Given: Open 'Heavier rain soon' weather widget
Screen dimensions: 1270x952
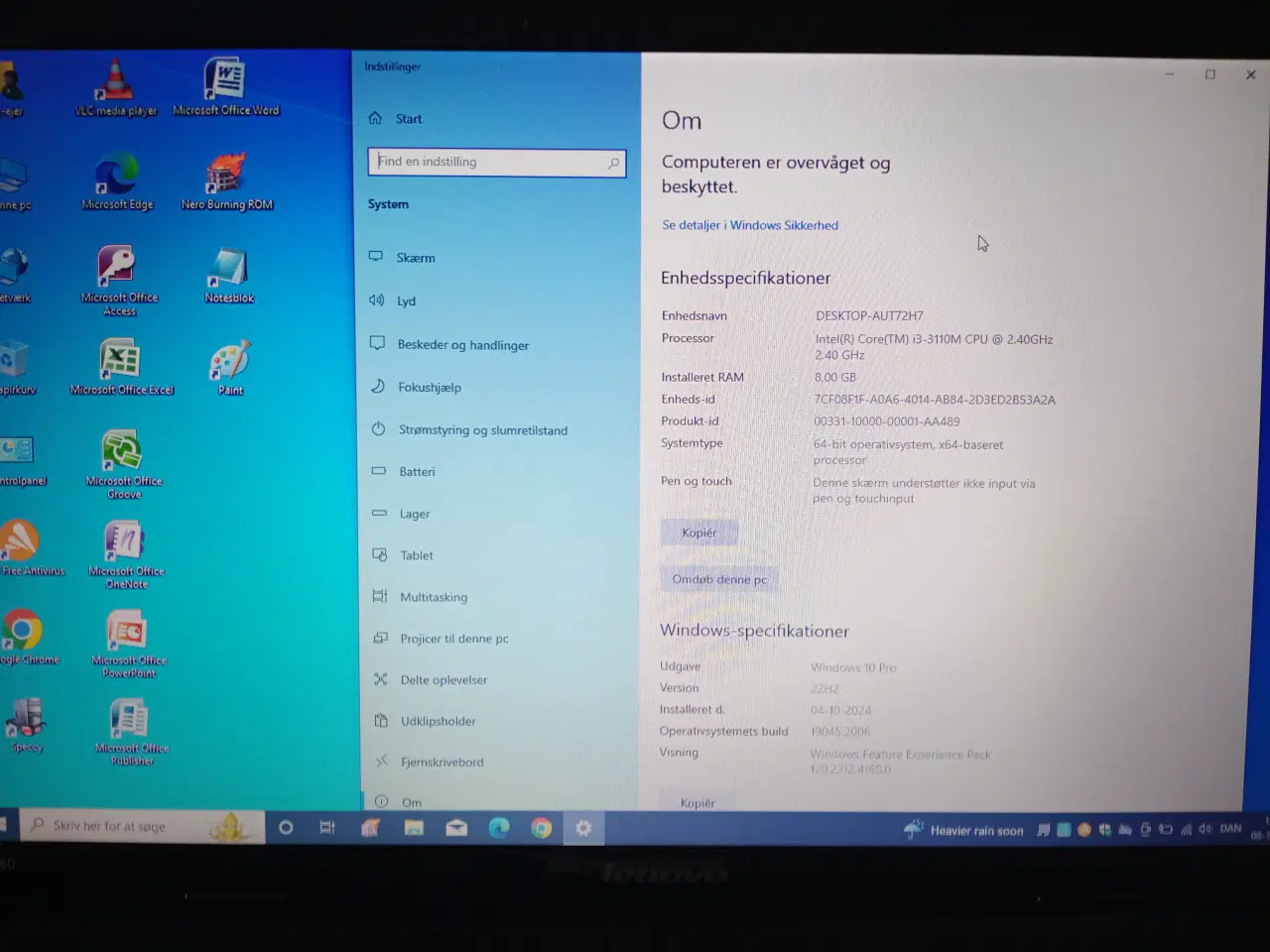Looking at the screenshot, I should coord(963,830).
